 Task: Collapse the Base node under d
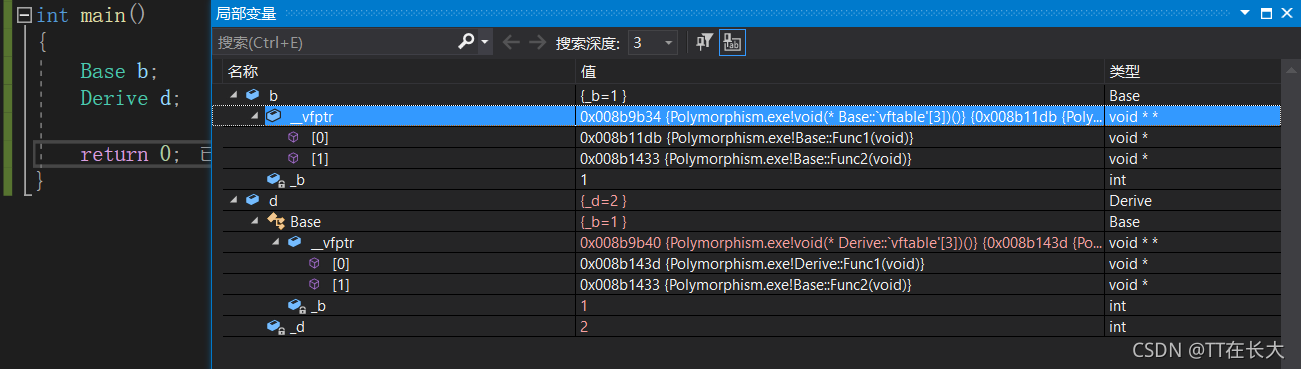coord(255,221)
